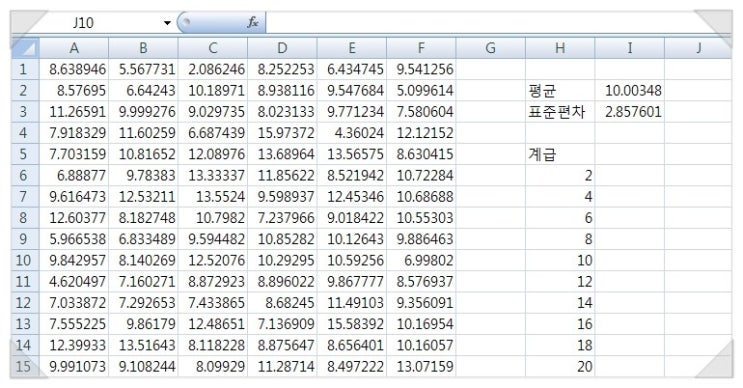Click cell containing 9.771234

(x=352, y=112)
